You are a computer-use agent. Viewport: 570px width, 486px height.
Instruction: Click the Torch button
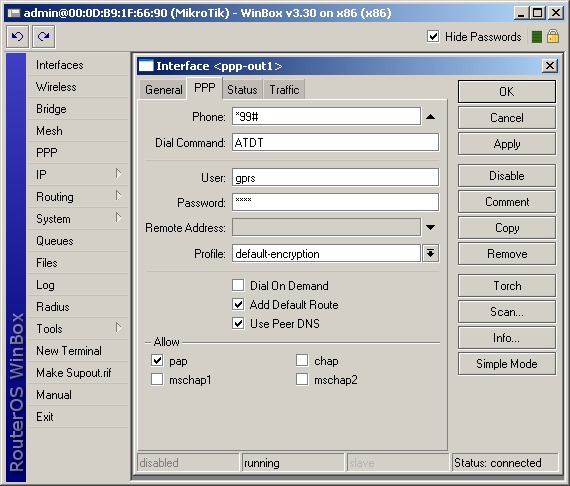507,286
